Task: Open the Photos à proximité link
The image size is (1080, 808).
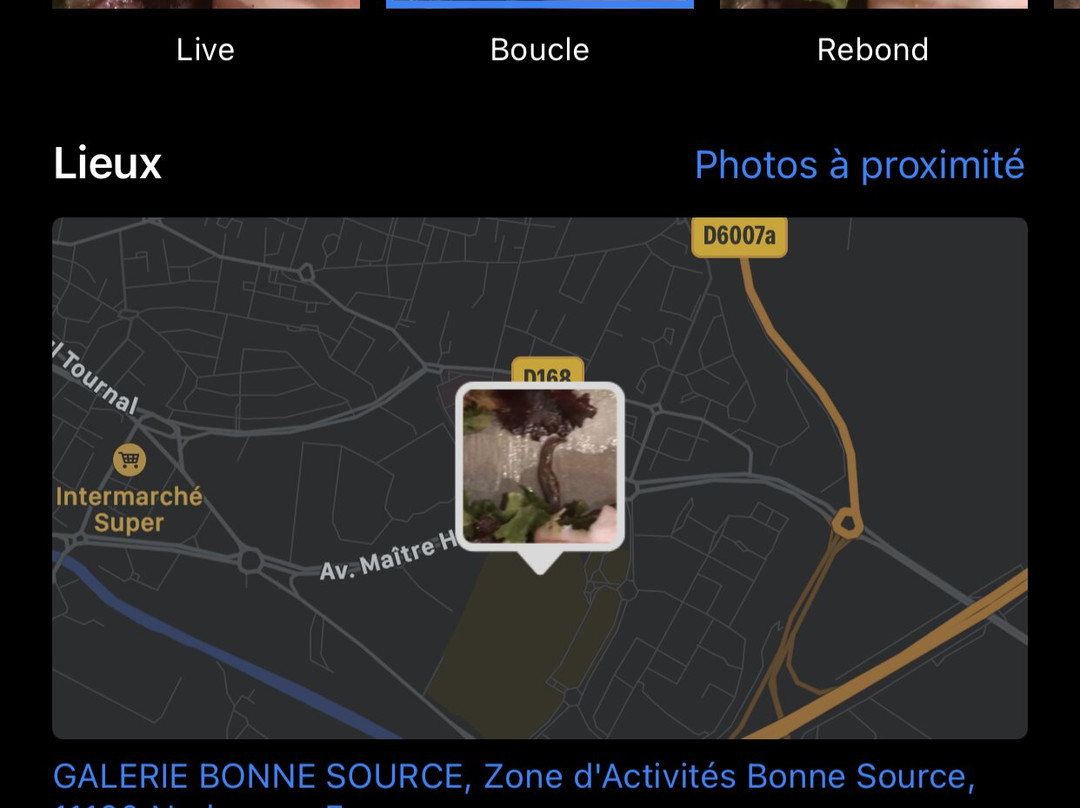Action: click(860, 165)
